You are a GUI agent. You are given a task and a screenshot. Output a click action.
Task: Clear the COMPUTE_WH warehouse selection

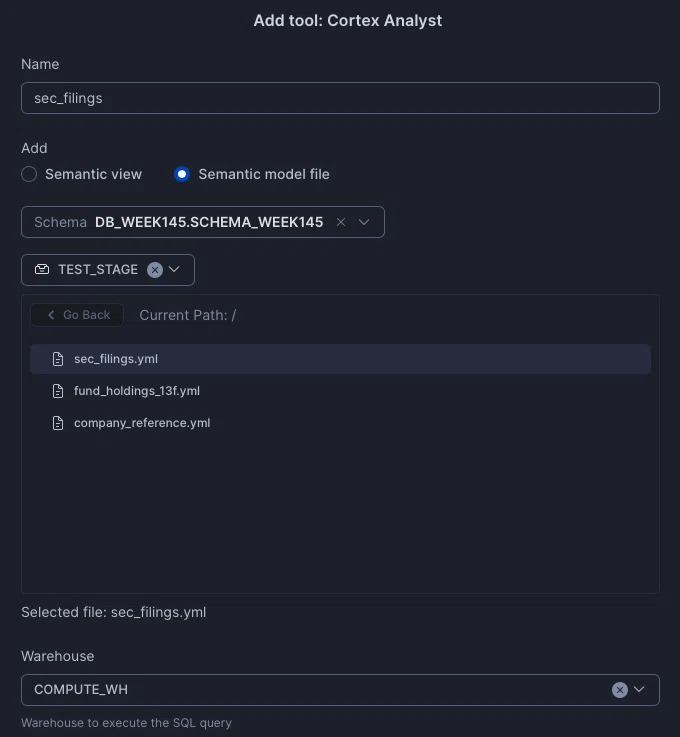(x=620, y=690)
